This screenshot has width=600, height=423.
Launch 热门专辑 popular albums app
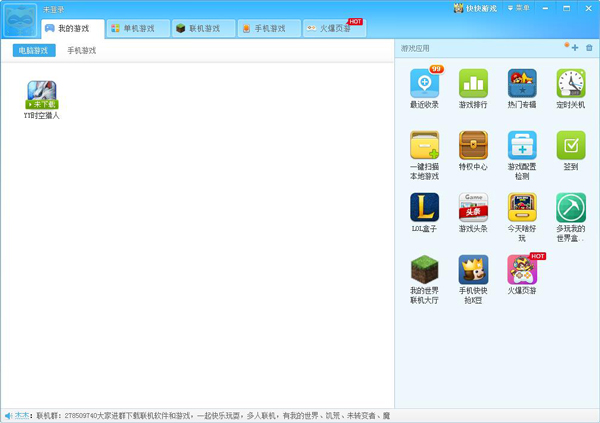click(522, 84)
